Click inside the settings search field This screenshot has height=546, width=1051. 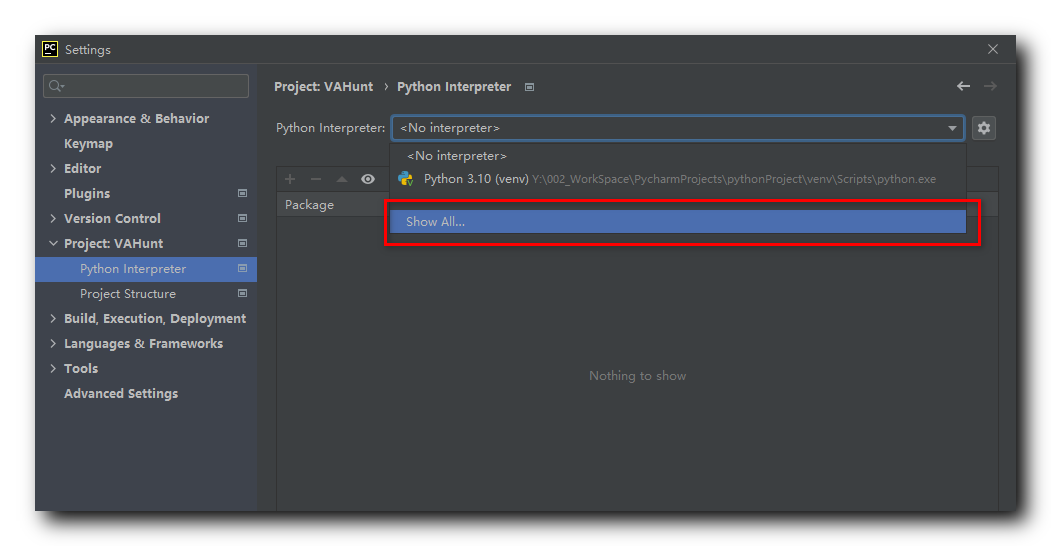click(x=146, y=86)
